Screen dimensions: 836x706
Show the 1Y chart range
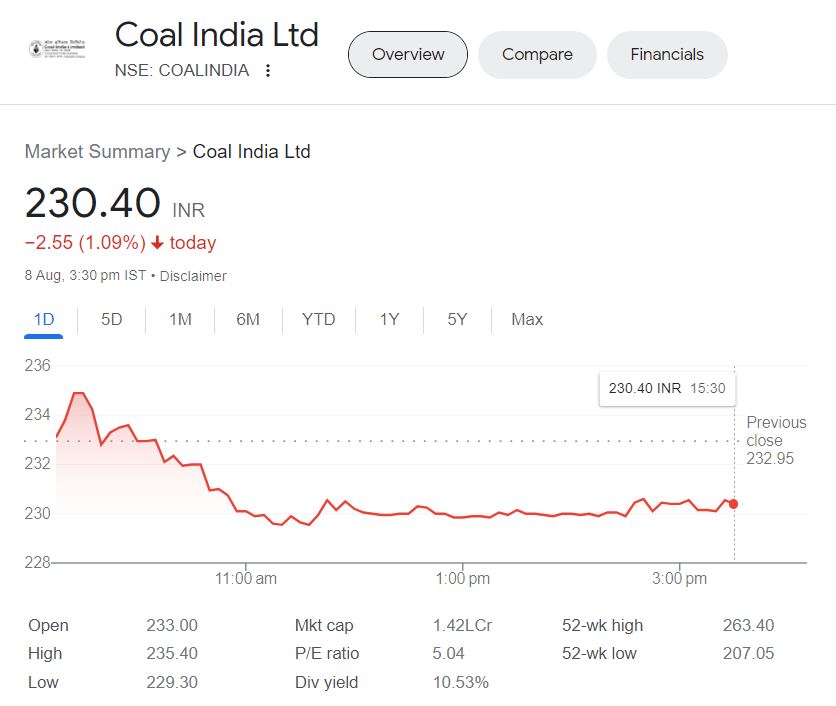(389, 320)
